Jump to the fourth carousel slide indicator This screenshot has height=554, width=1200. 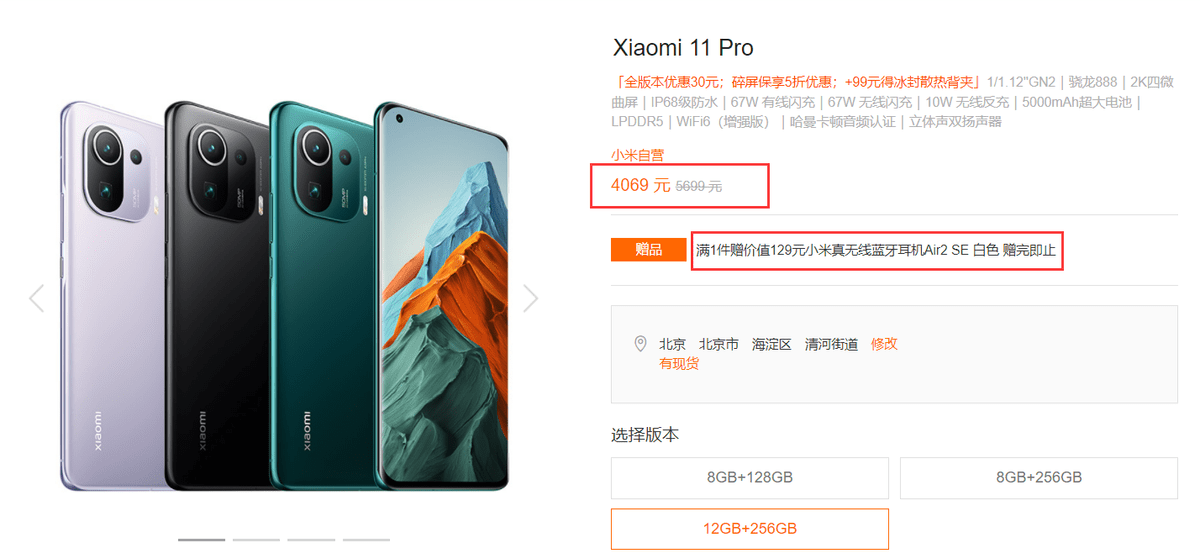366,540
